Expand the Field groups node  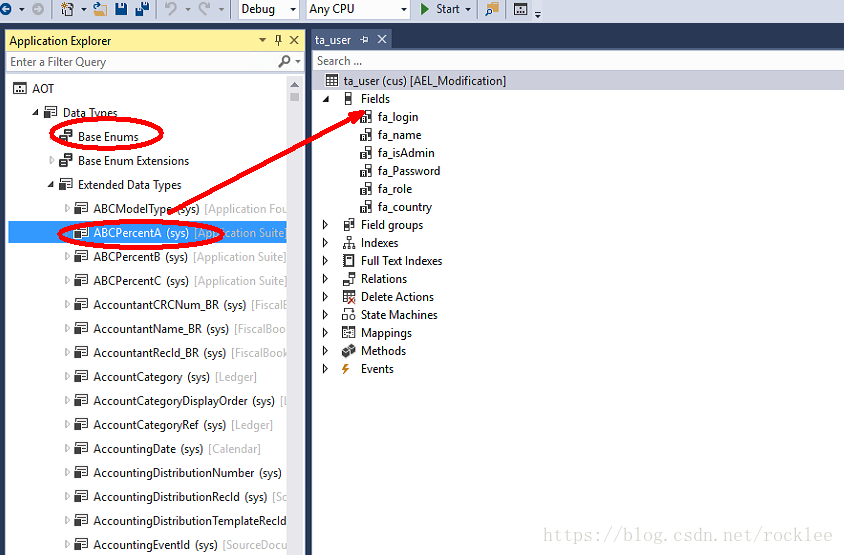tap(325, 224)
